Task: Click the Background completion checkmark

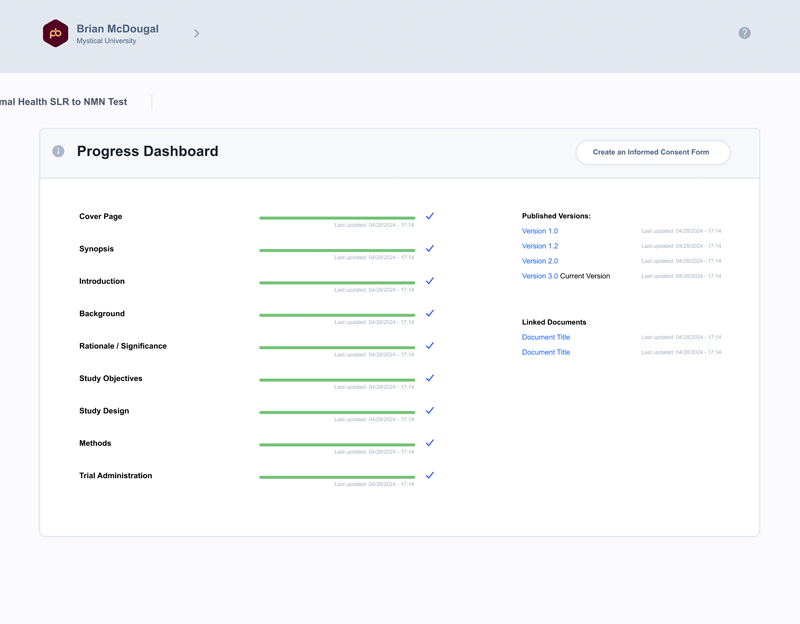Action: pyautogui.click(x=430, y=313)
